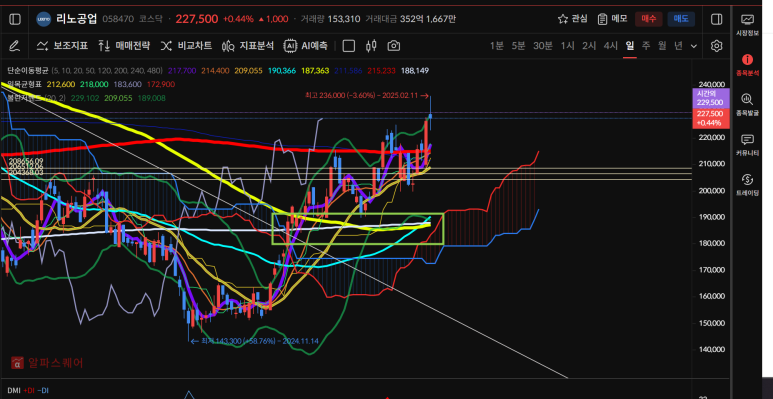Screen dimensions: 773x399
Task: Open 매매전략 trading strategy tool
Action: click(x=124, y=46)
